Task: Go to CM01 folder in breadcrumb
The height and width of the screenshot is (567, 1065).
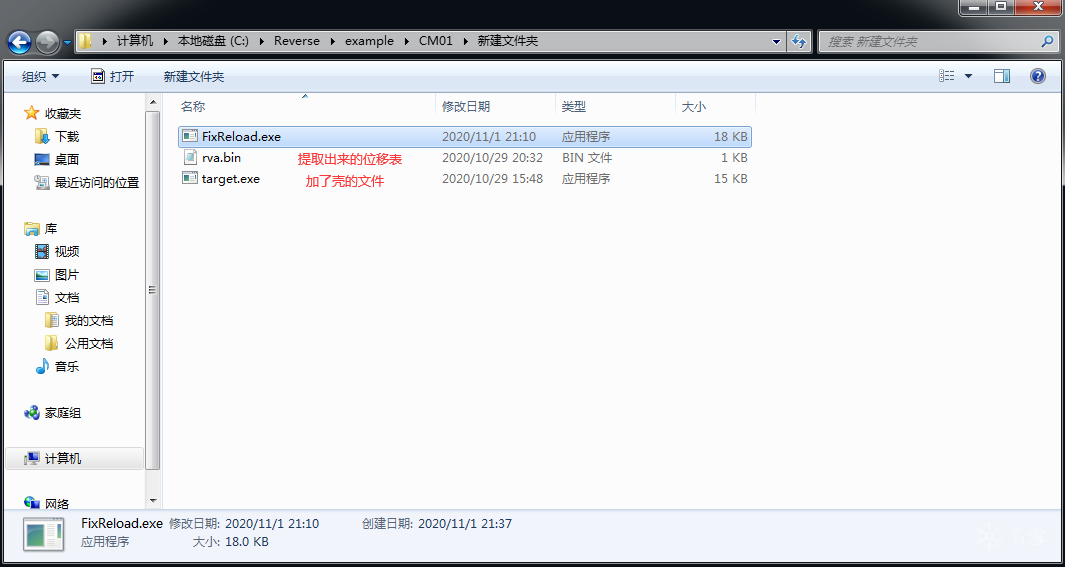Action: click(x=435, y=41)
